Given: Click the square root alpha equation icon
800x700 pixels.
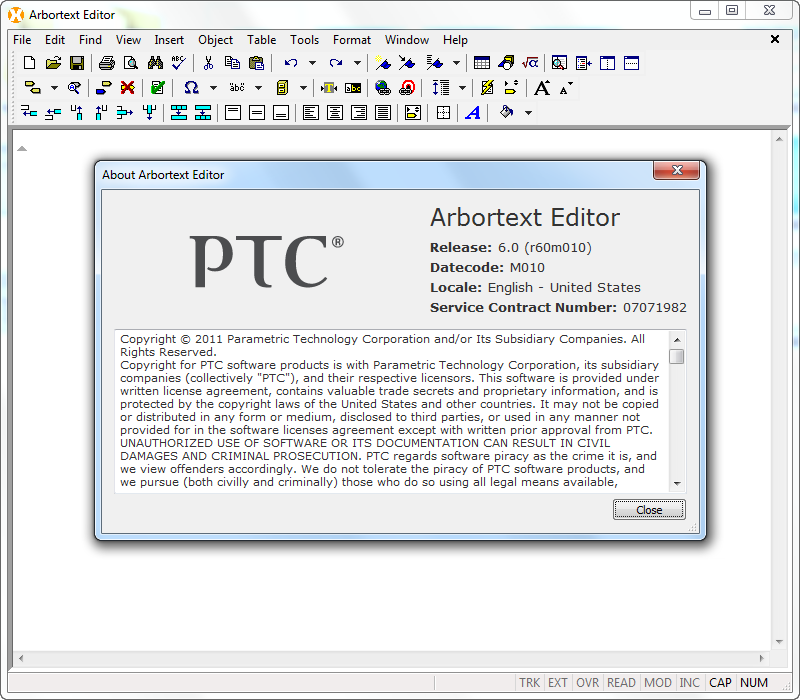Looking at the screenshot, I should [530, 63].
